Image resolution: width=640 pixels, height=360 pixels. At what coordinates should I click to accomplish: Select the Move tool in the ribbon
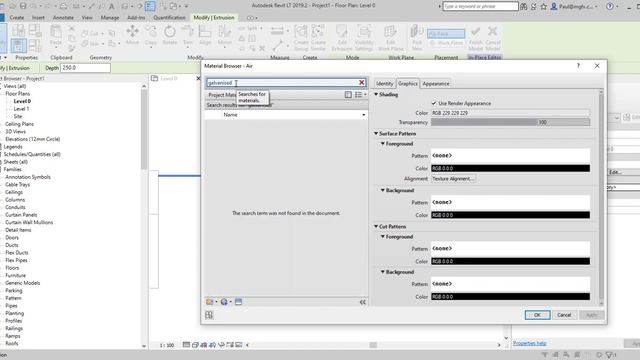132,35
